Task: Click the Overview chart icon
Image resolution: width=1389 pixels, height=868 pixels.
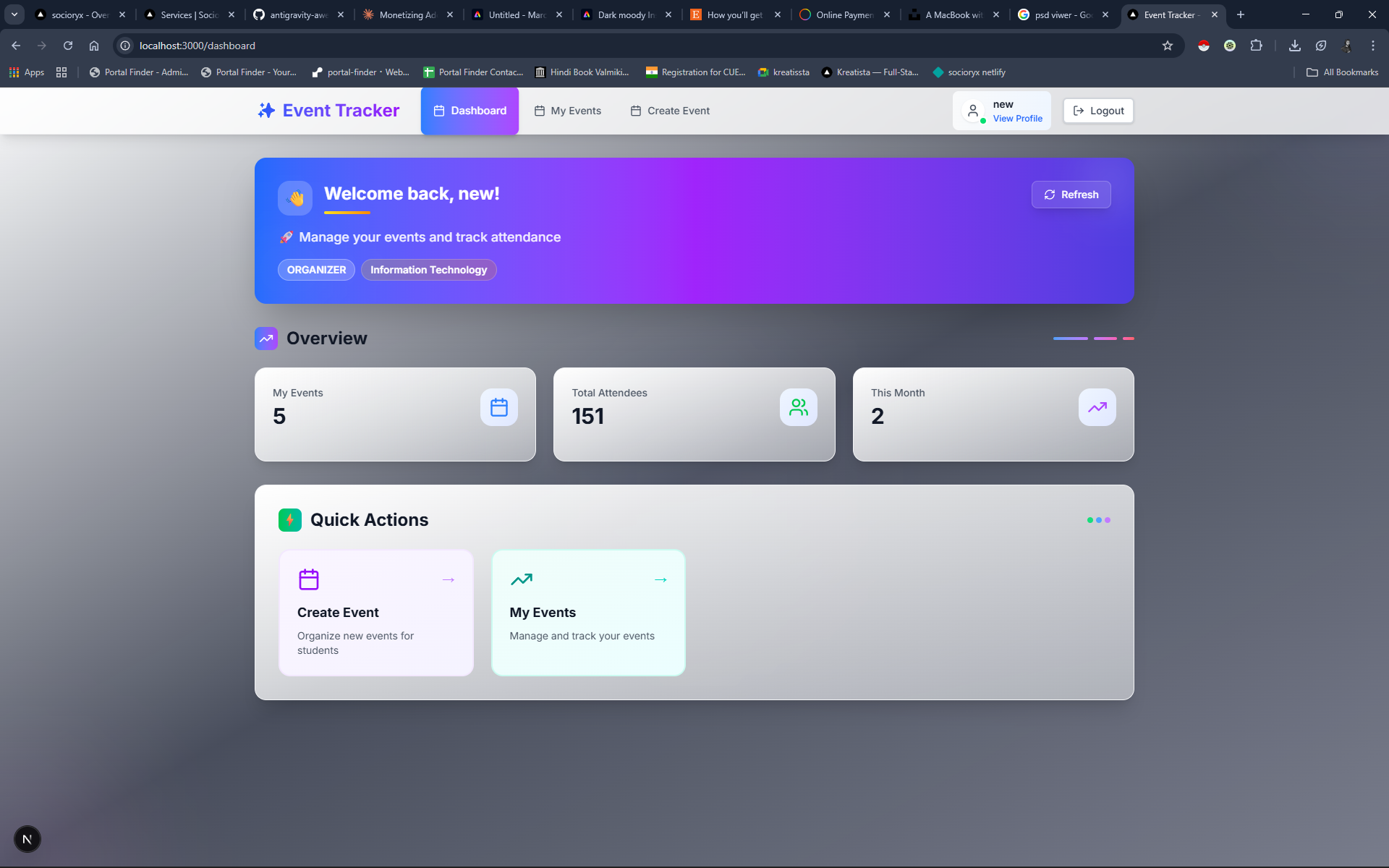Action: (266, 339)
